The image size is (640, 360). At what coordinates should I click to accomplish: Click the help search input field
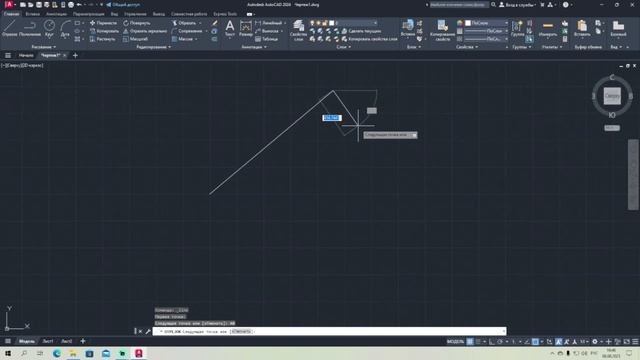click(459, 4)
